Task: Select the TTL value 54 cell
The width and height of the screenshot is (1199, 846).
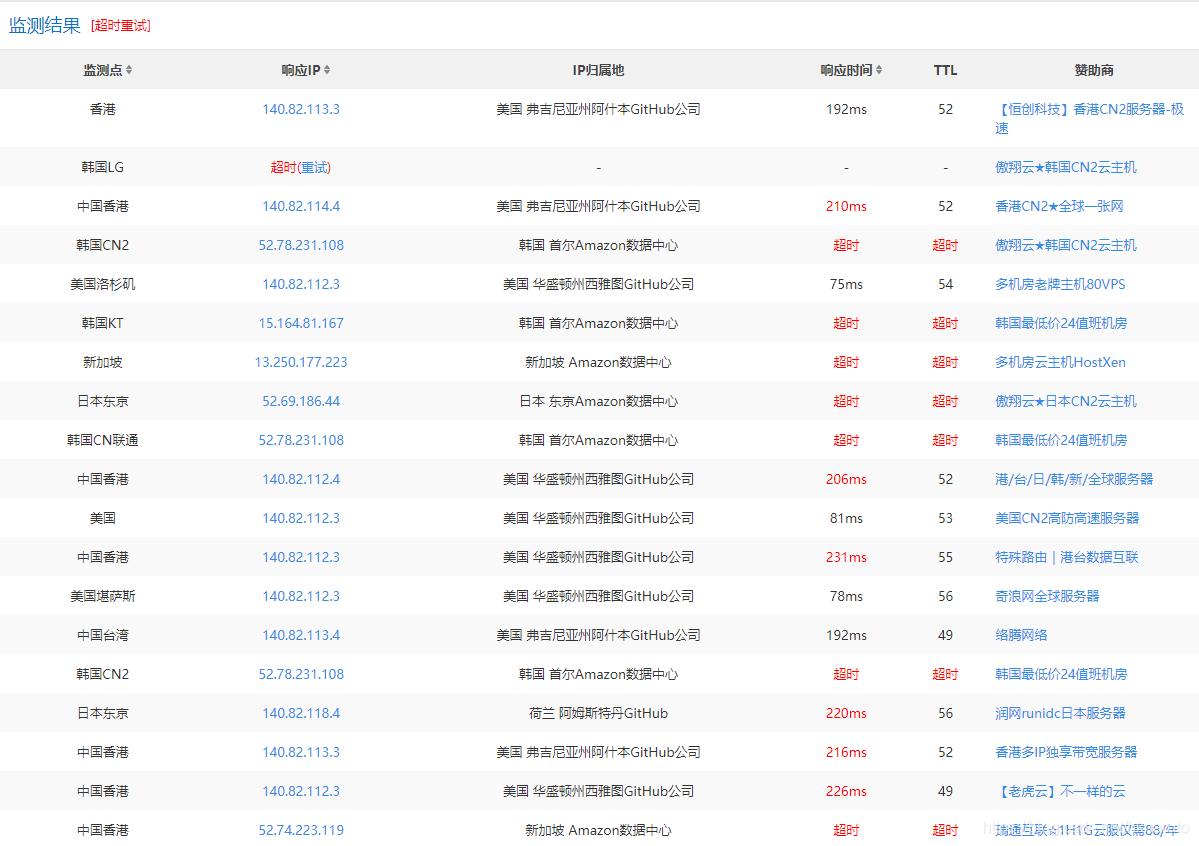Action: coord(945,284)
